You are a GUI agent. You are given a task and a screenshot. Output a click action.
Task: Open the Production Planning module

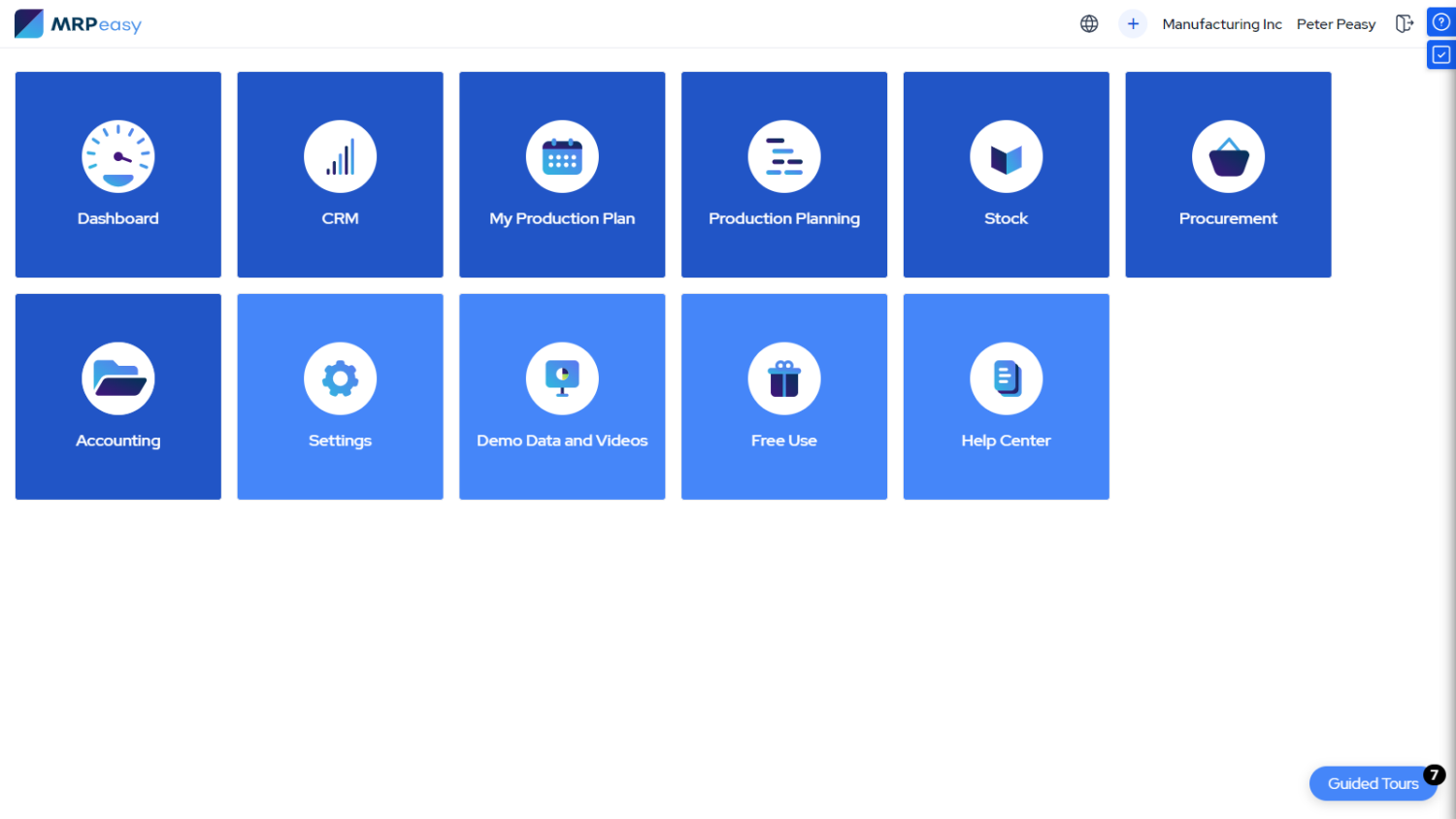pos(783,175)
